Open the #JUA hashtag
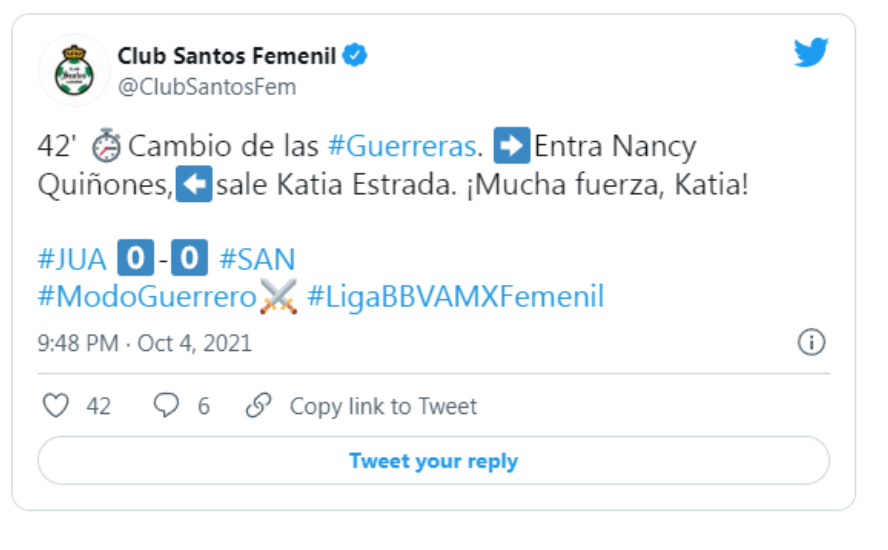 (x=72, y=259)
